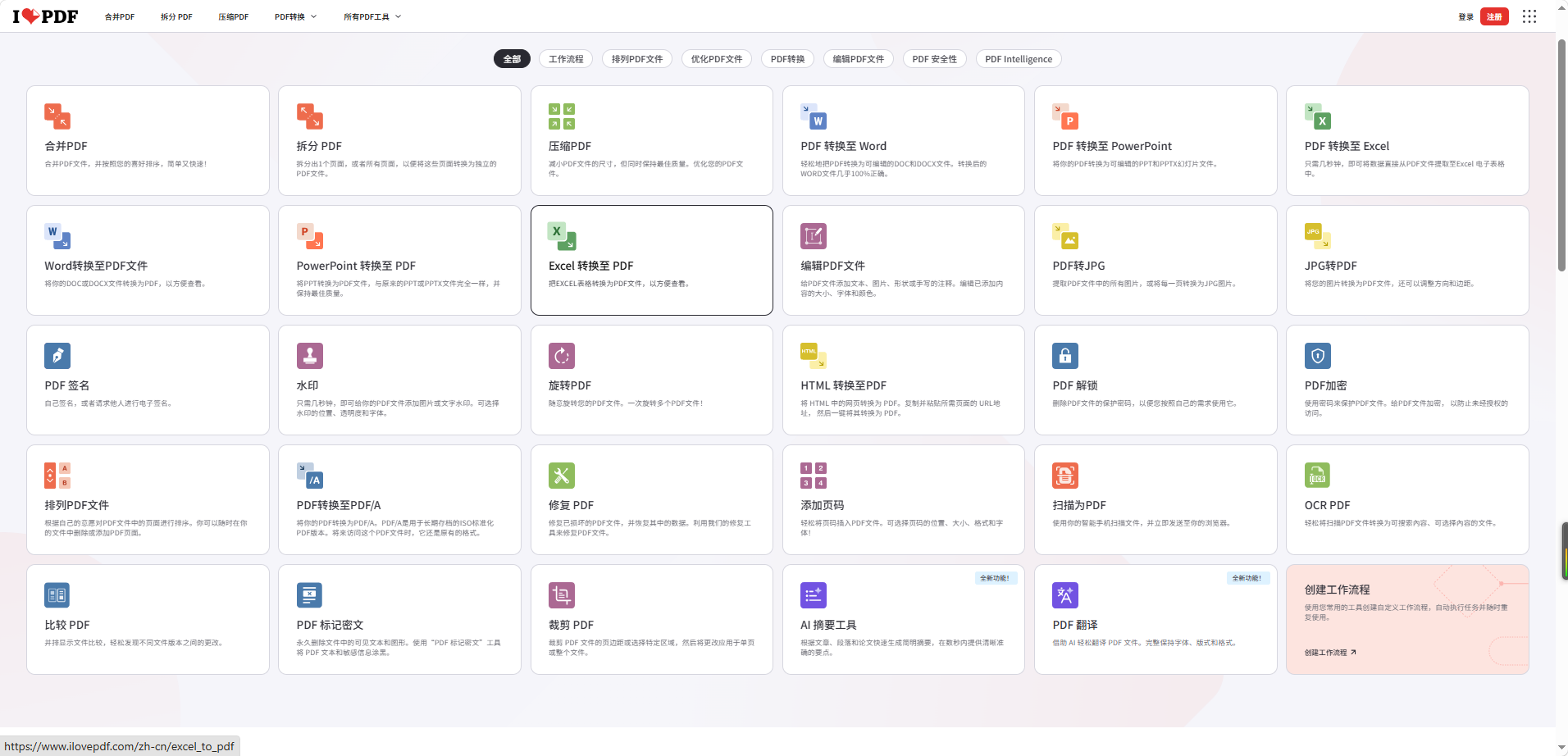Select the Repair PDF (修复 PDF) icon
Screen dimensions: 1568x756
pyautogui.click(x=561, y=476)
